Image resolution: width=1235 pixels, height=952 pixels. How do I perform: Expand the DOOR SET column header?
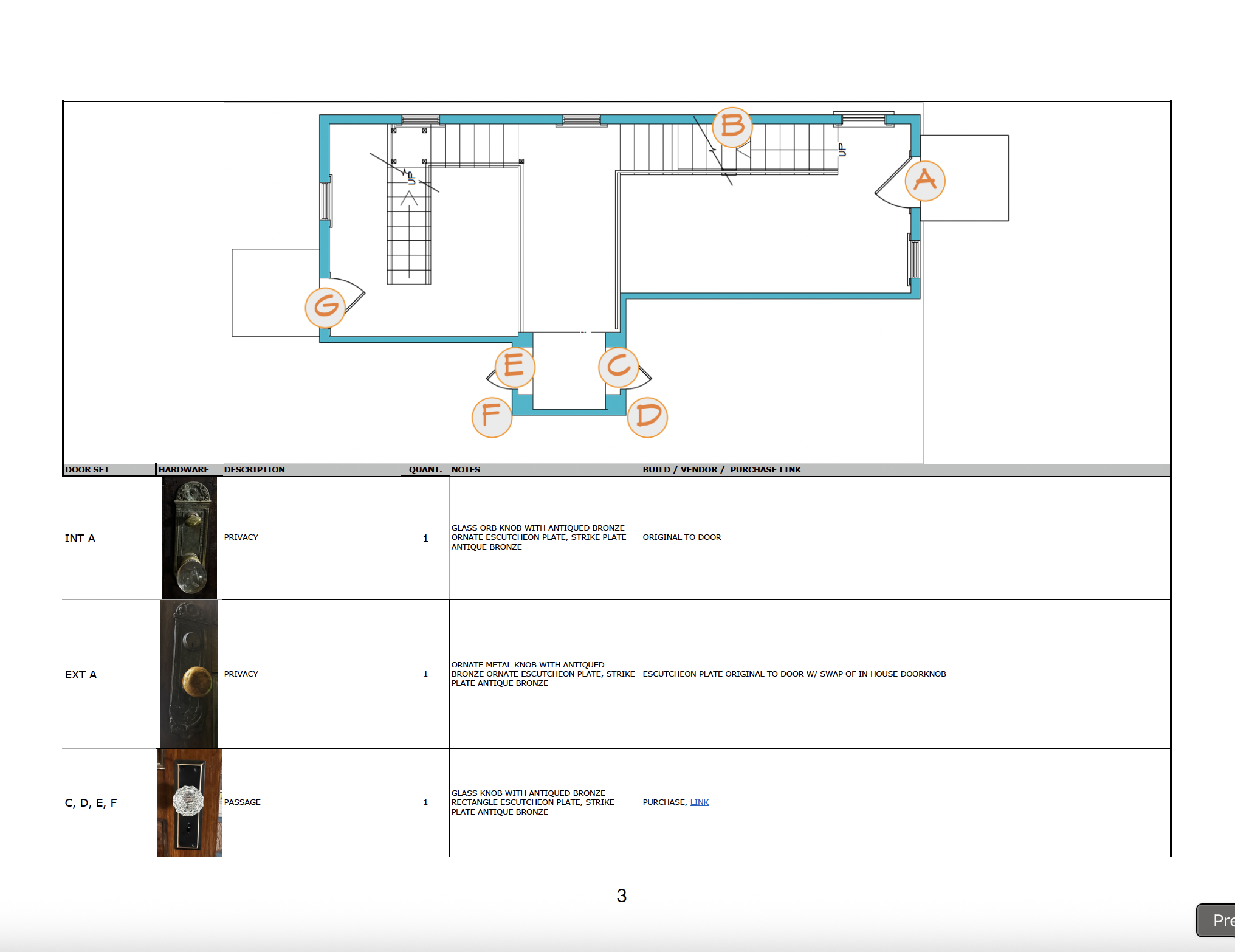click(87, 469)
